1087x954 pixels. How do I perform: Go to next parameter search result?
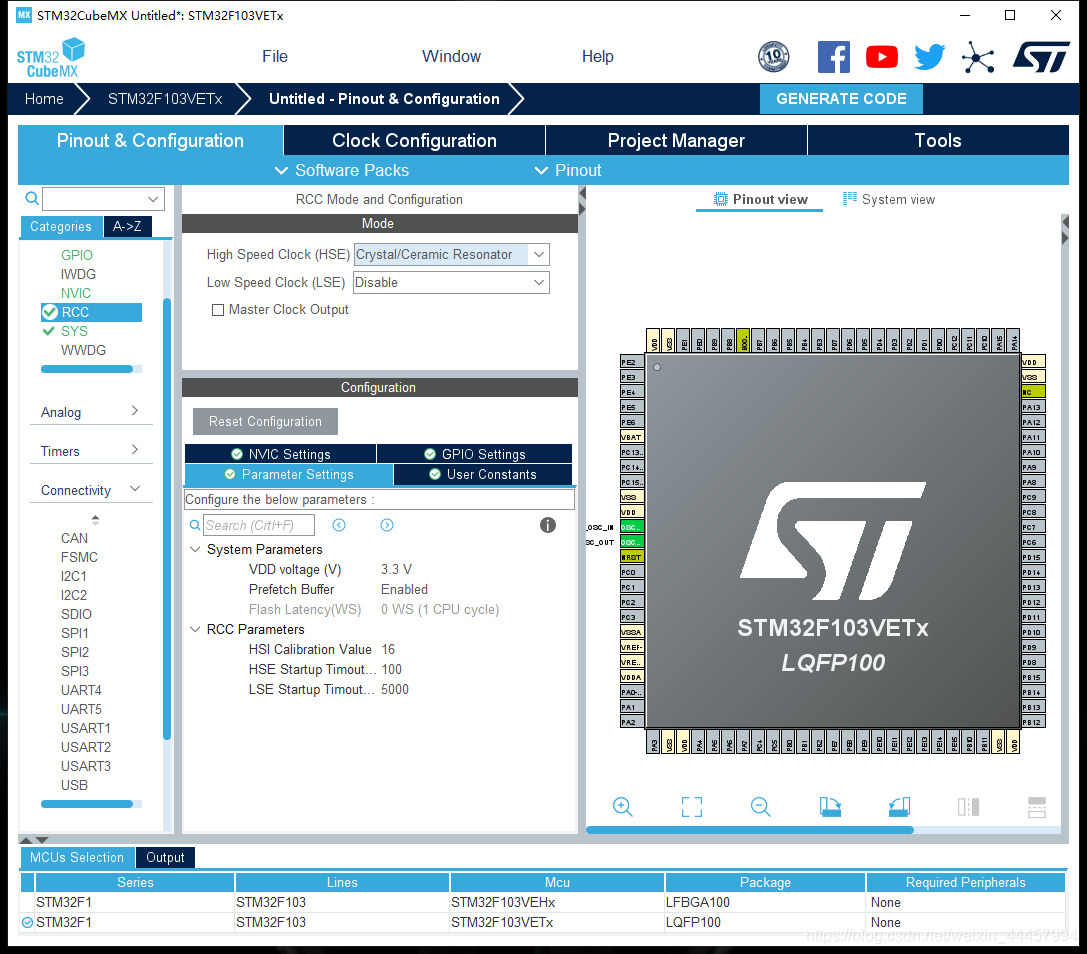[x=387, y=525]
